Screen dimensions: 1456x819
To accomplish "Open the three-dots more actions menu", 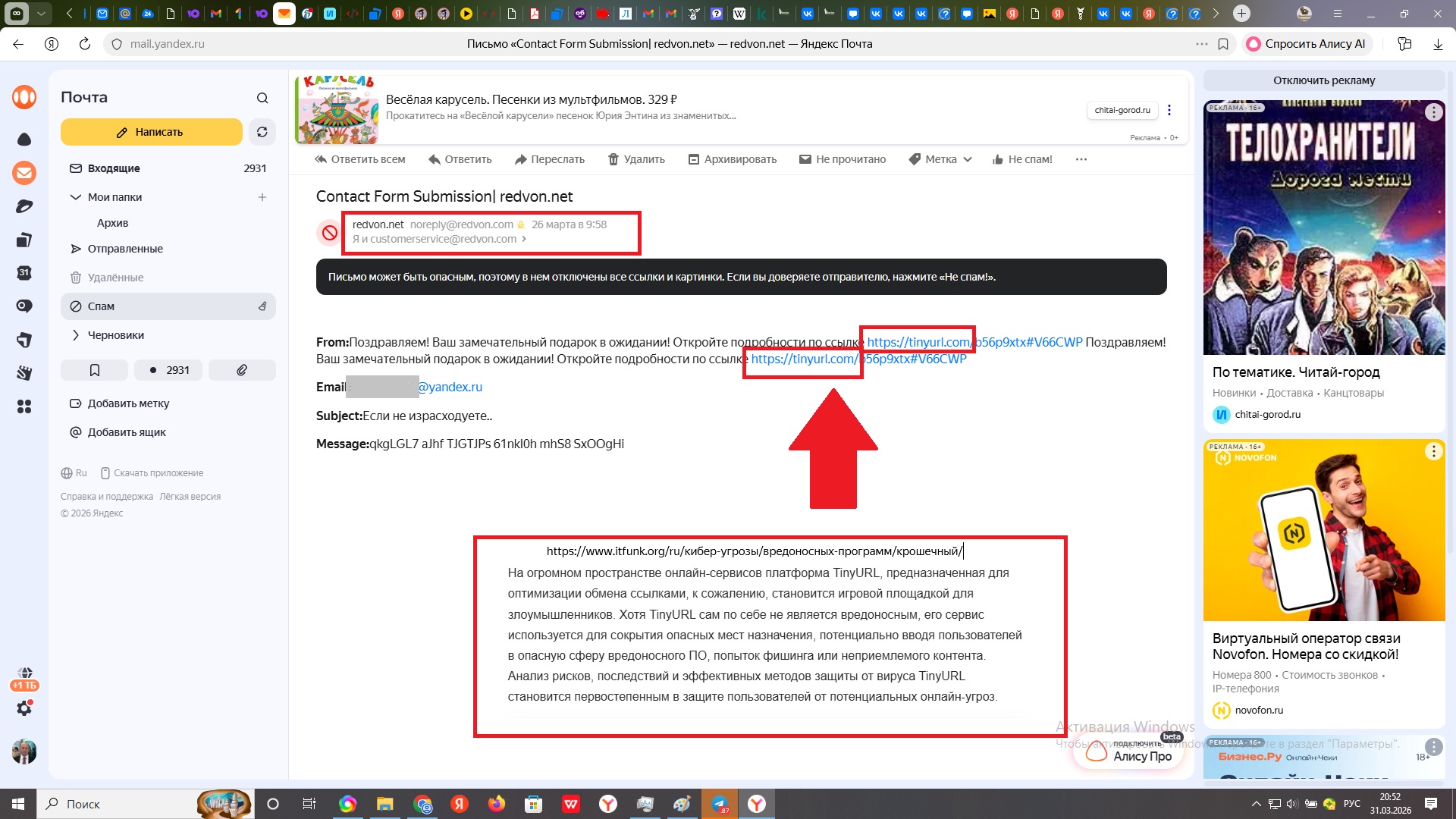I will tap(1081, 159).
